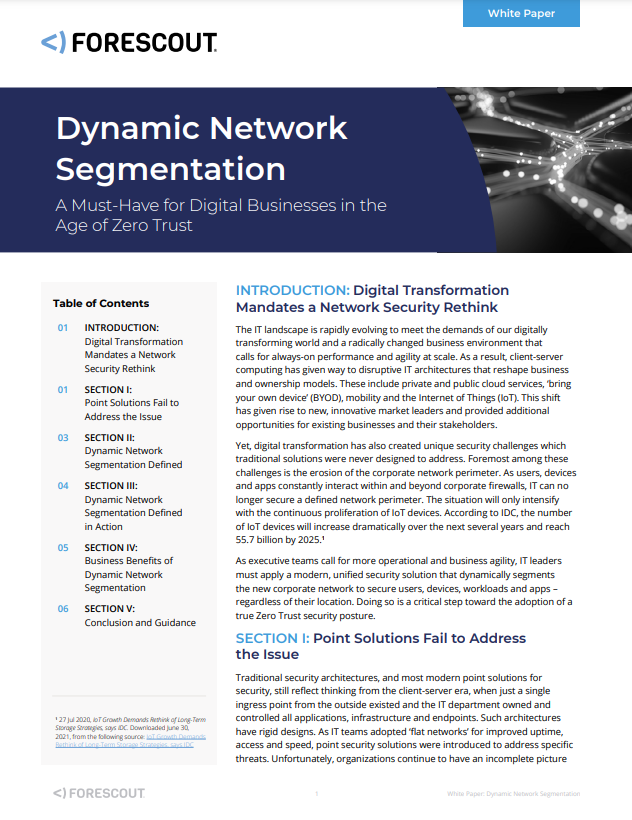632x820 pixels.
Task: Click page number 05 beside SECTION IV
Action: pyautogui.click(x=63, y=548)
